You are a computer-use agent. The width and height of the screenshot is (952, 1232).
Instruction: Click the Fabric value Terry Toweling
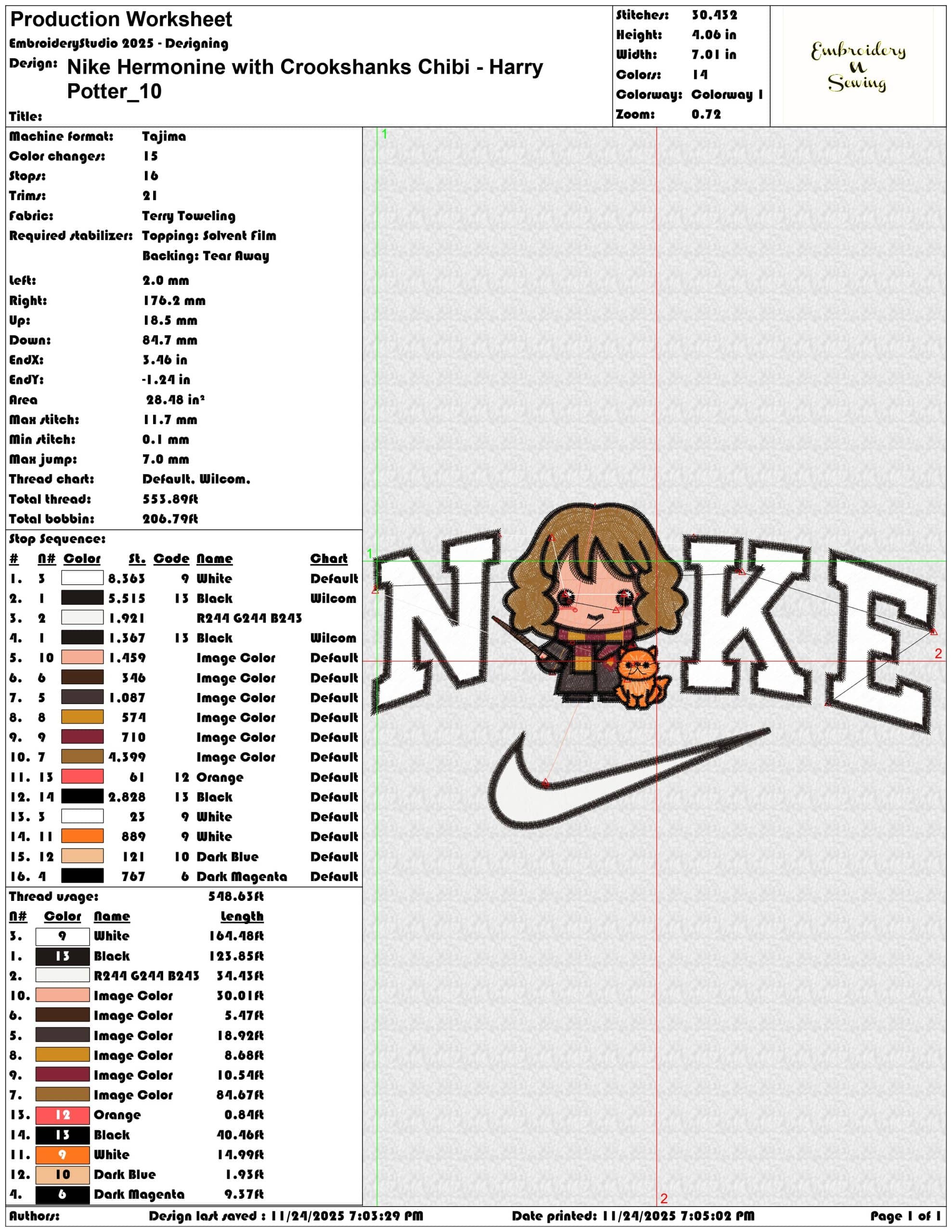[x=189, y=216]
